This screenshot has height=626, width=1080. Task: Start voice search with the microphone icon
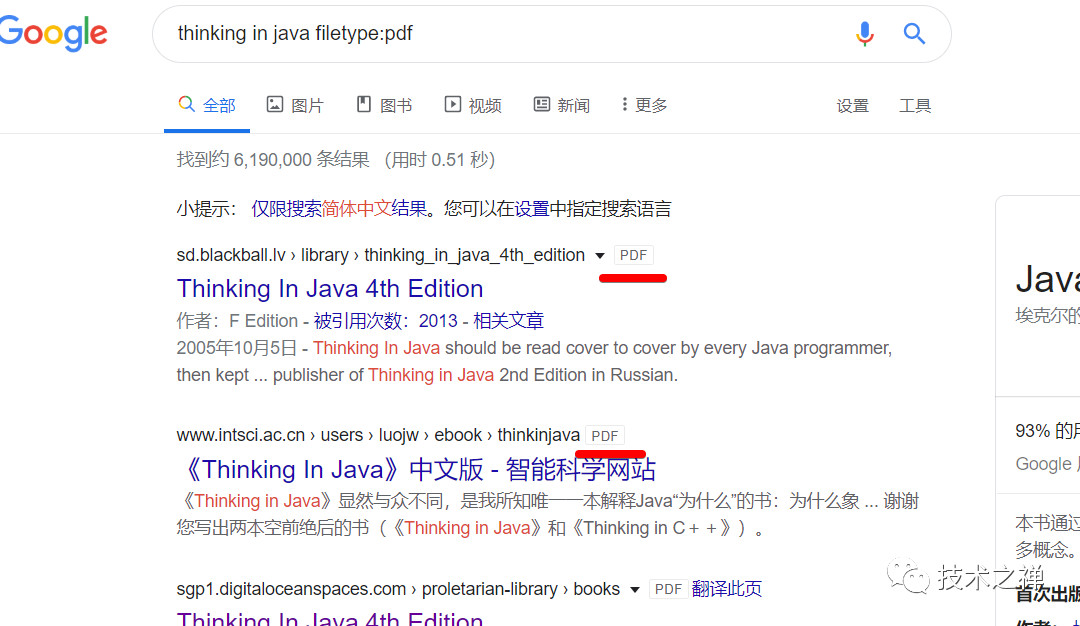tap(864, 33)
